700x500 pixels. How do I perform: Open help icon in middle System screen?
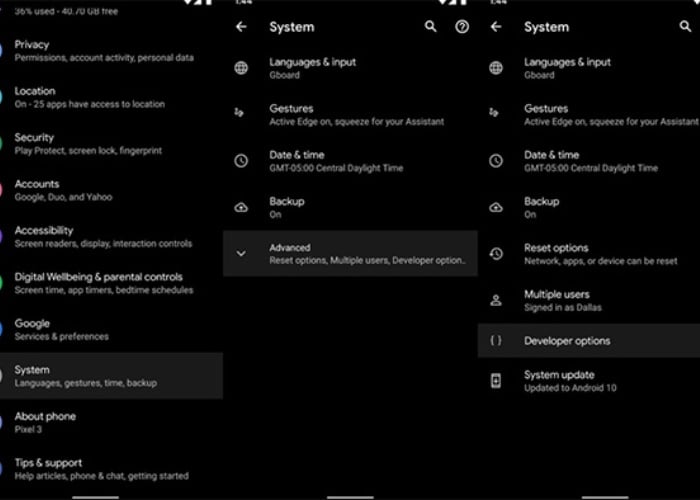(x=462, y=27)
